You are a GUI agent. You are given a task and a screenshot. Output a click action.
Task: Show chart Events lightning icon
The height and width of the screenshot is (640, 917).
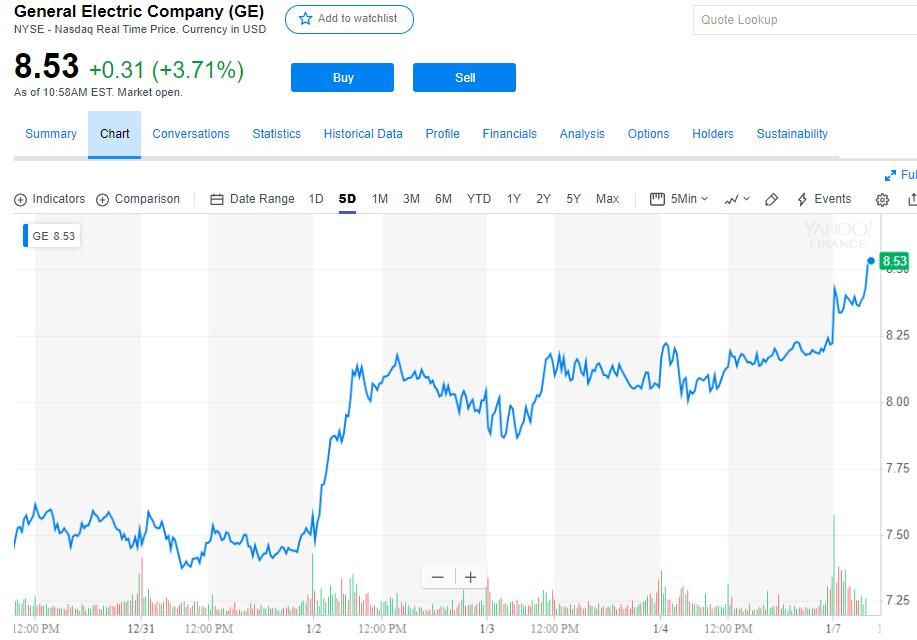[x=802, y=199]
